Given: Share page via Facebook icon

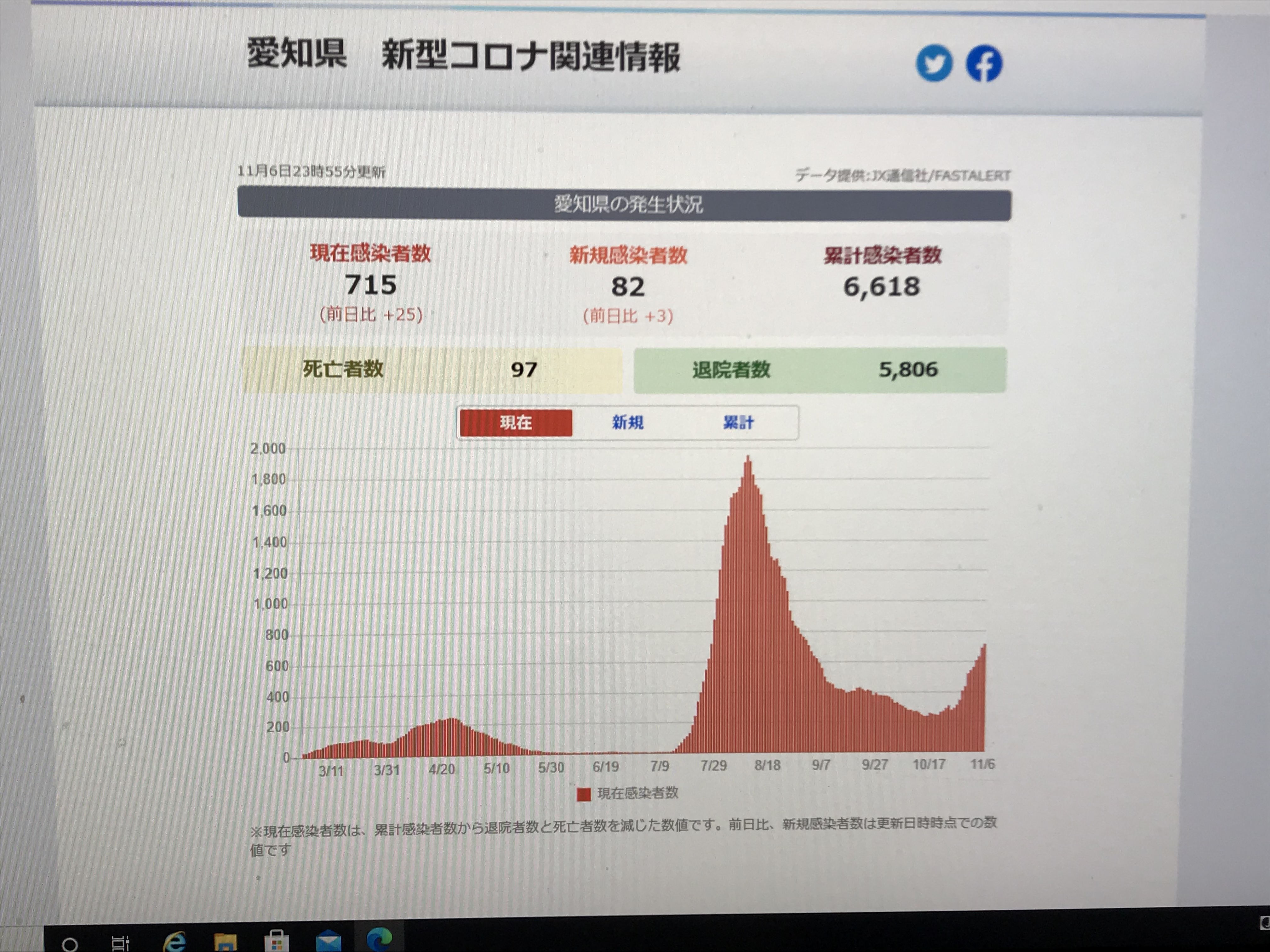Looking at the screenshot, I should (x=984, y=63).
